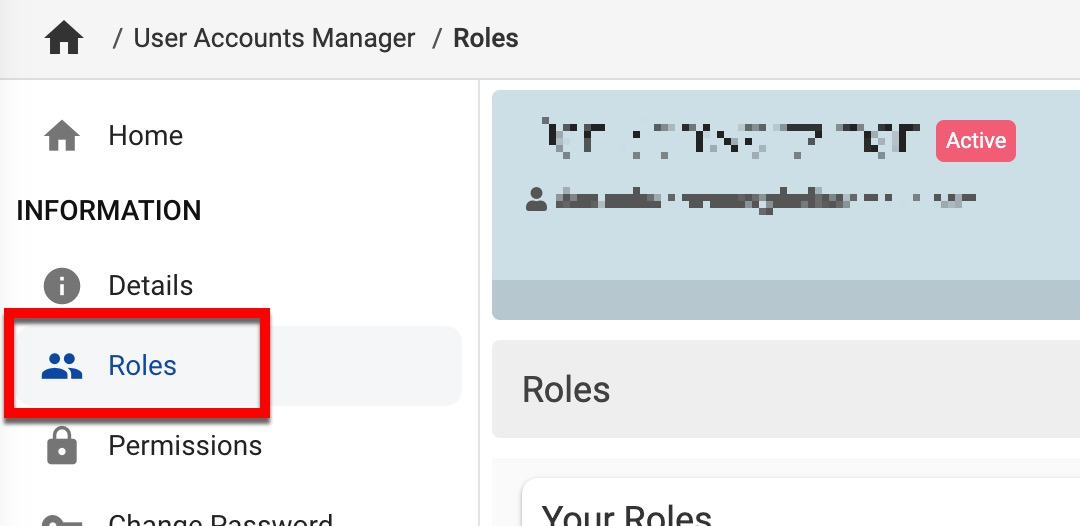Click the INFORMATION section heading

coord(109,211)
